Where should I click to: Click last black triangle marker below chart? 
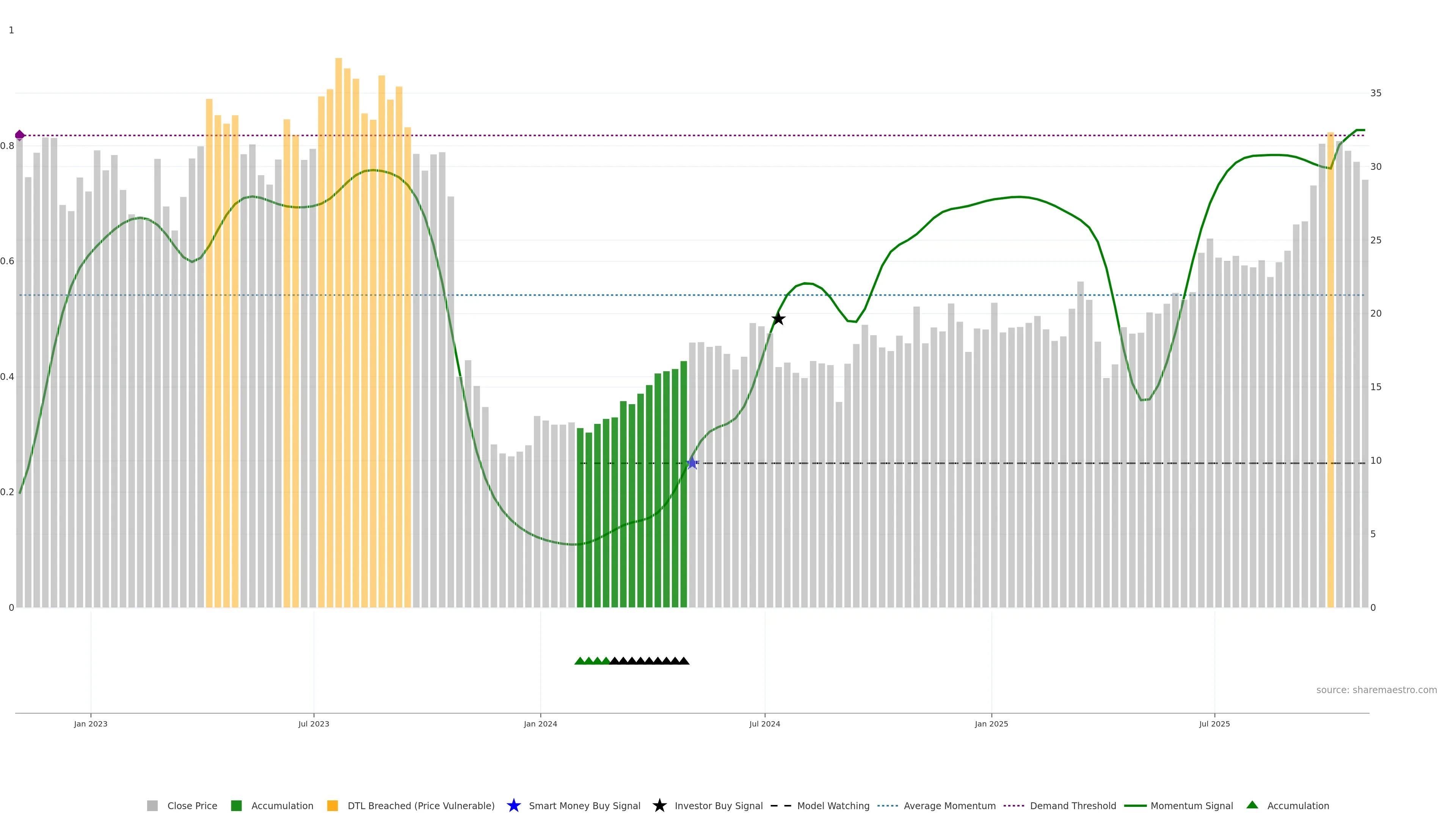coord(684,661)
